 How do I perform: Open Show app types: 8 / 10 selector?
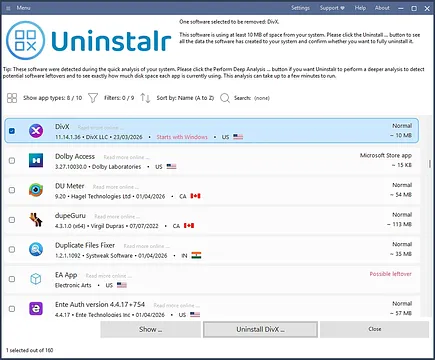pos(52,98)
